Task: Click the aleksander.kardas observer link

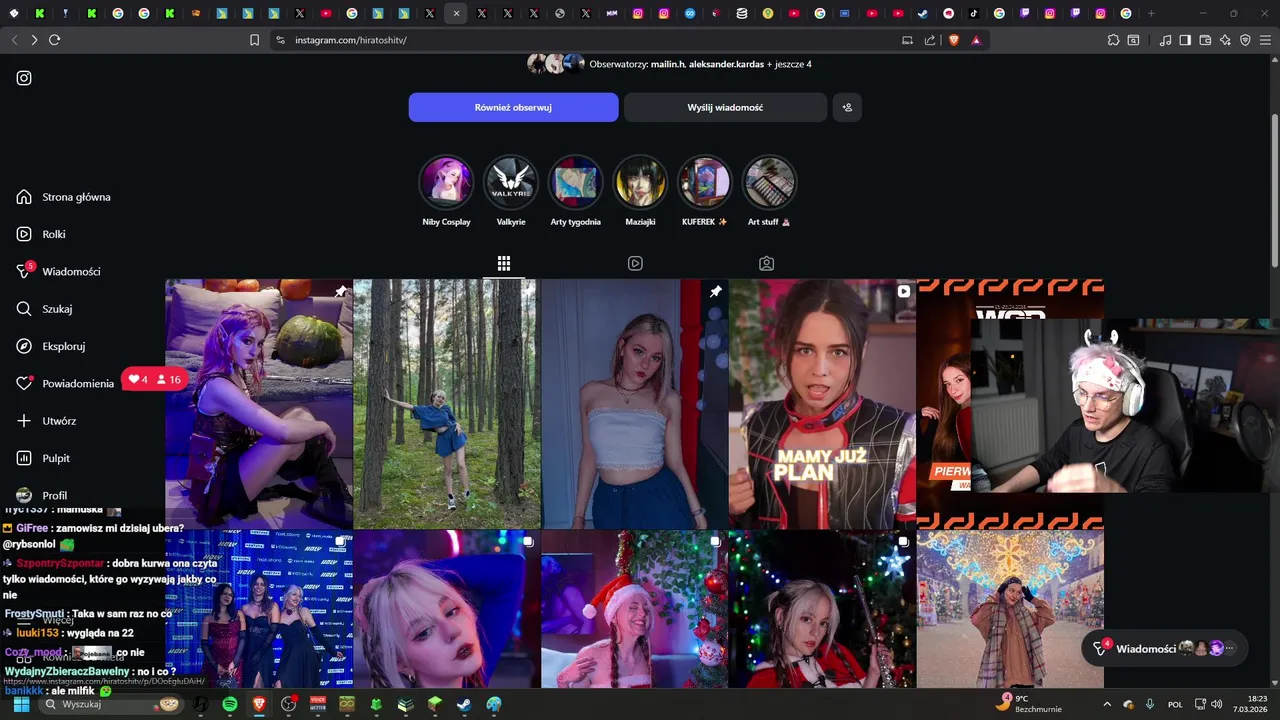Action: 726,64
